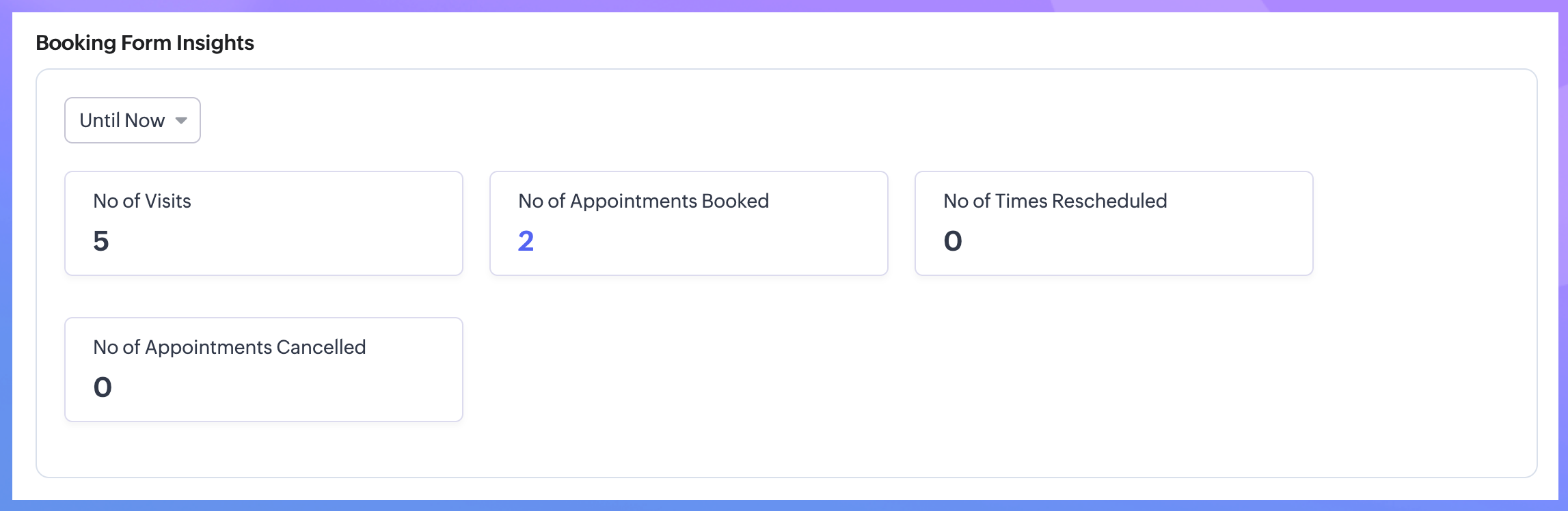This screenshot has height=511, width=1568.
Task: Click the cancelled appointments count 0
Action: pos(103,387)
